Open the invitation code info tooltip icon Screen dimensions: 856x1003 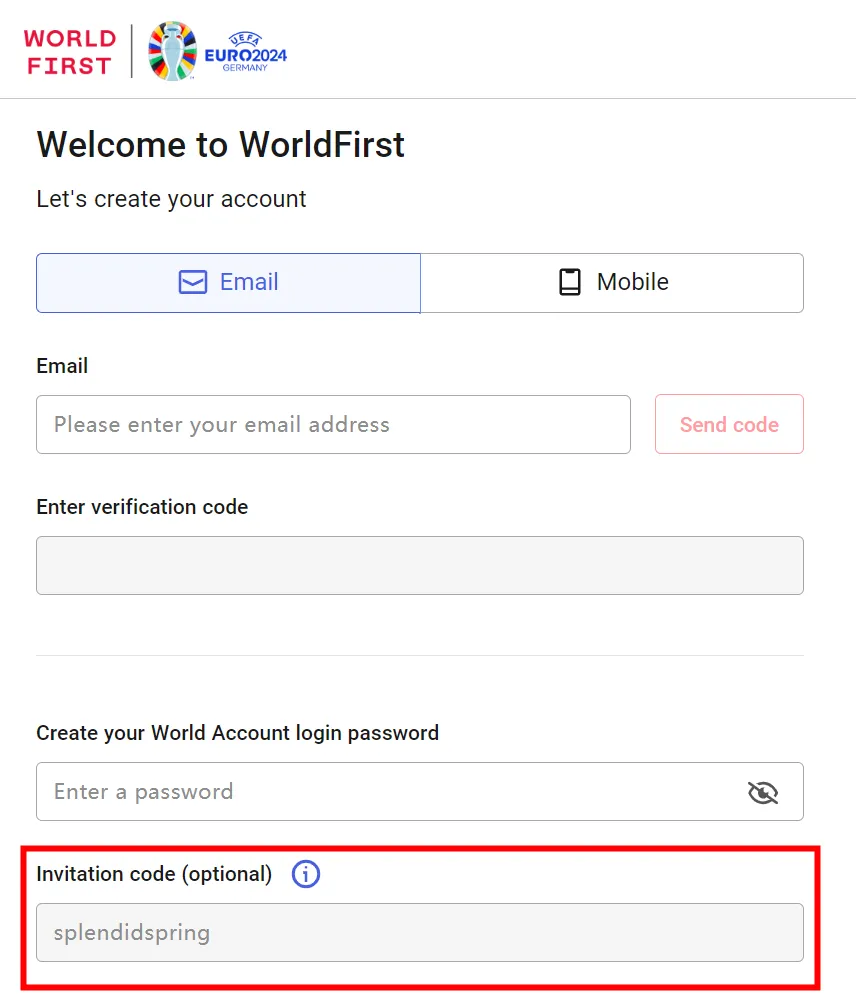point(306,874)
